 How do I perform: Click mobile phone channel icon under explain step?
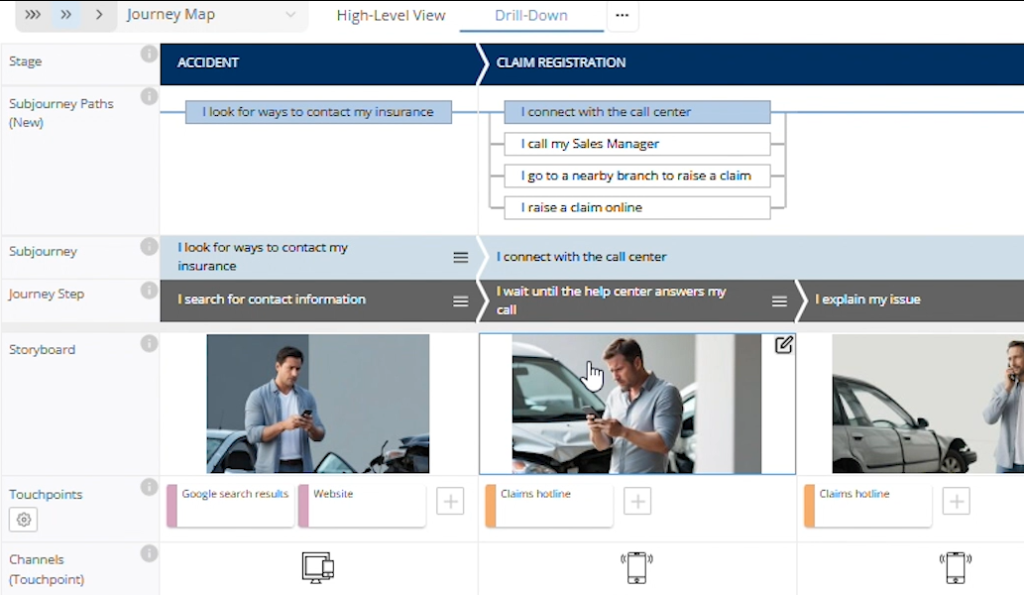955,568
